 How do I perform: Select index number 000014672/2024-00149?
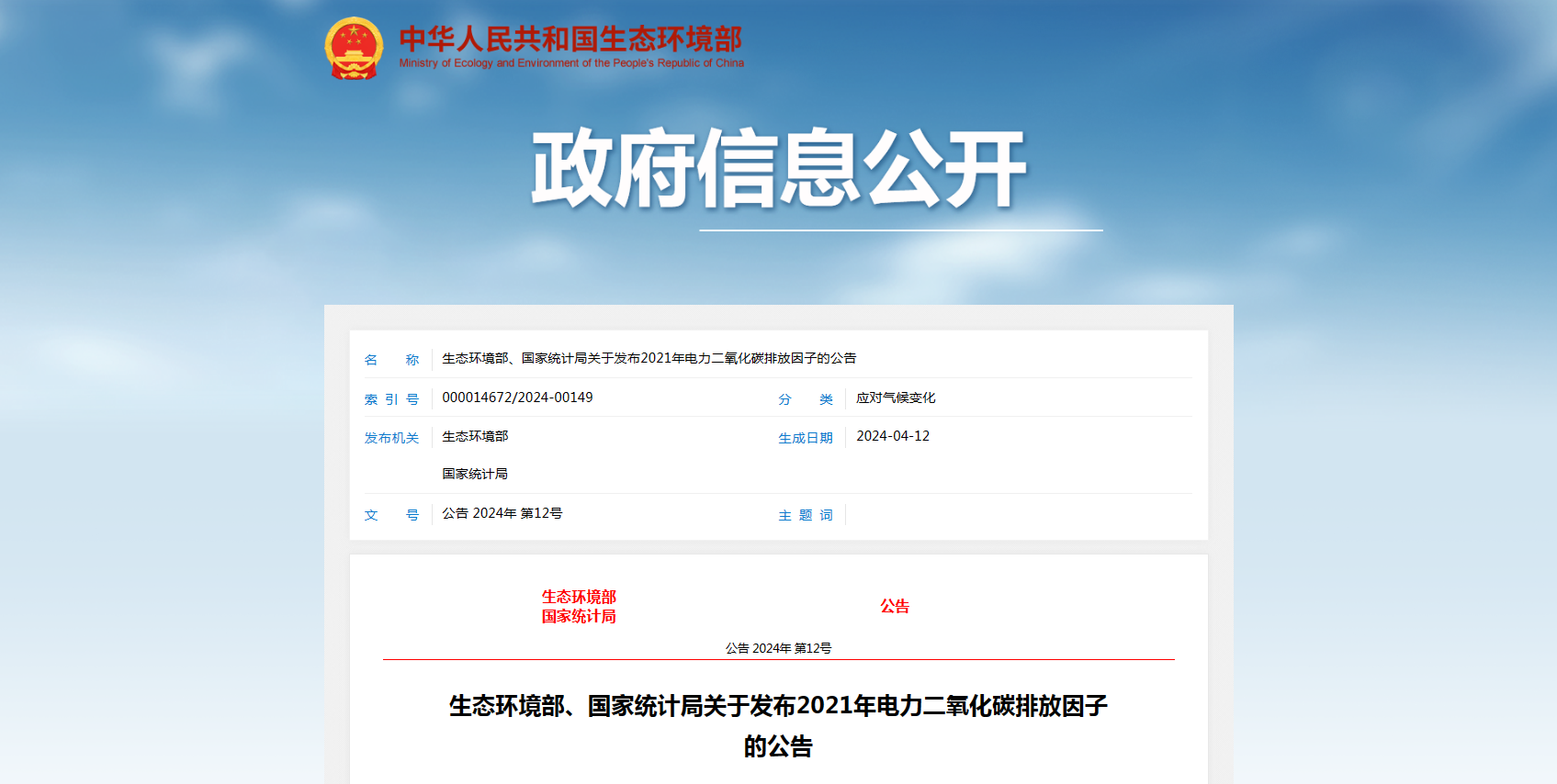point(517,398)
